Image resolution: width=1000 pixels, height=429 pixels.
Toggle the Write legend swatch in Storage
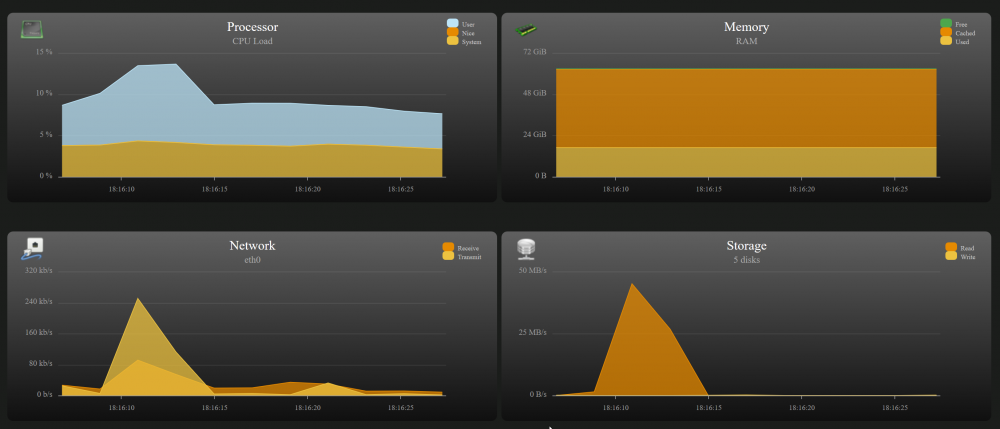coord(951,256)
